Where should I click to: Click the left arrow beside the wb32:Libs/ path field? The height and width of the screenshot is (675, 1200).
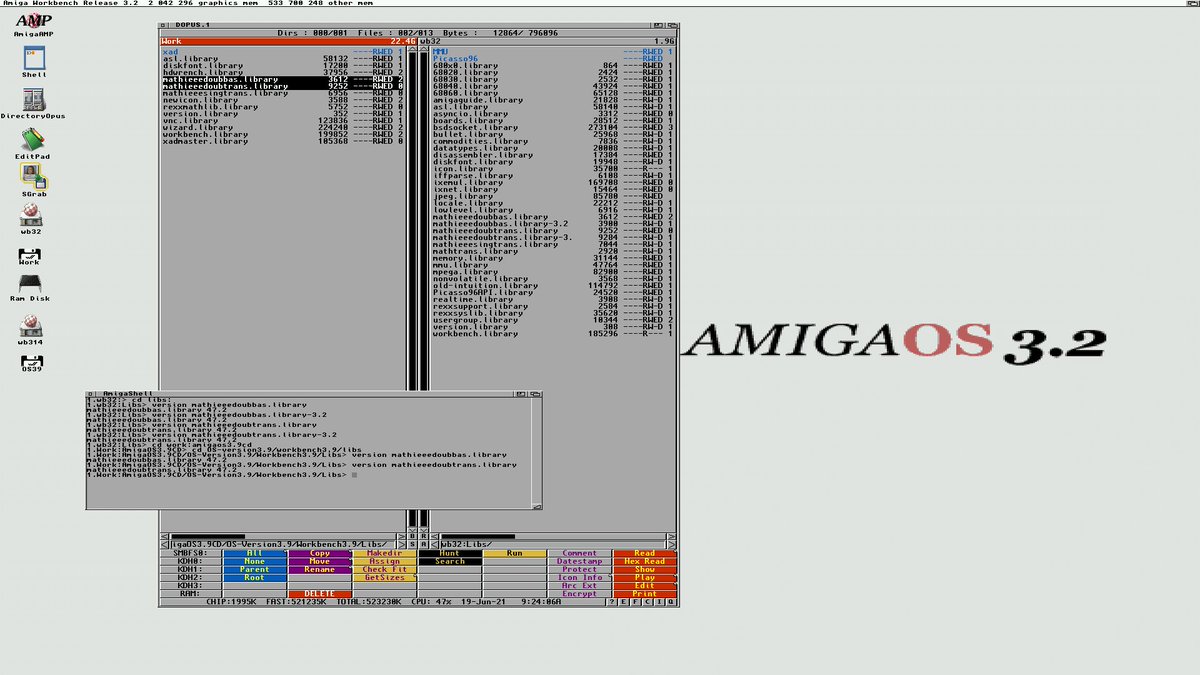pos(435,544)
